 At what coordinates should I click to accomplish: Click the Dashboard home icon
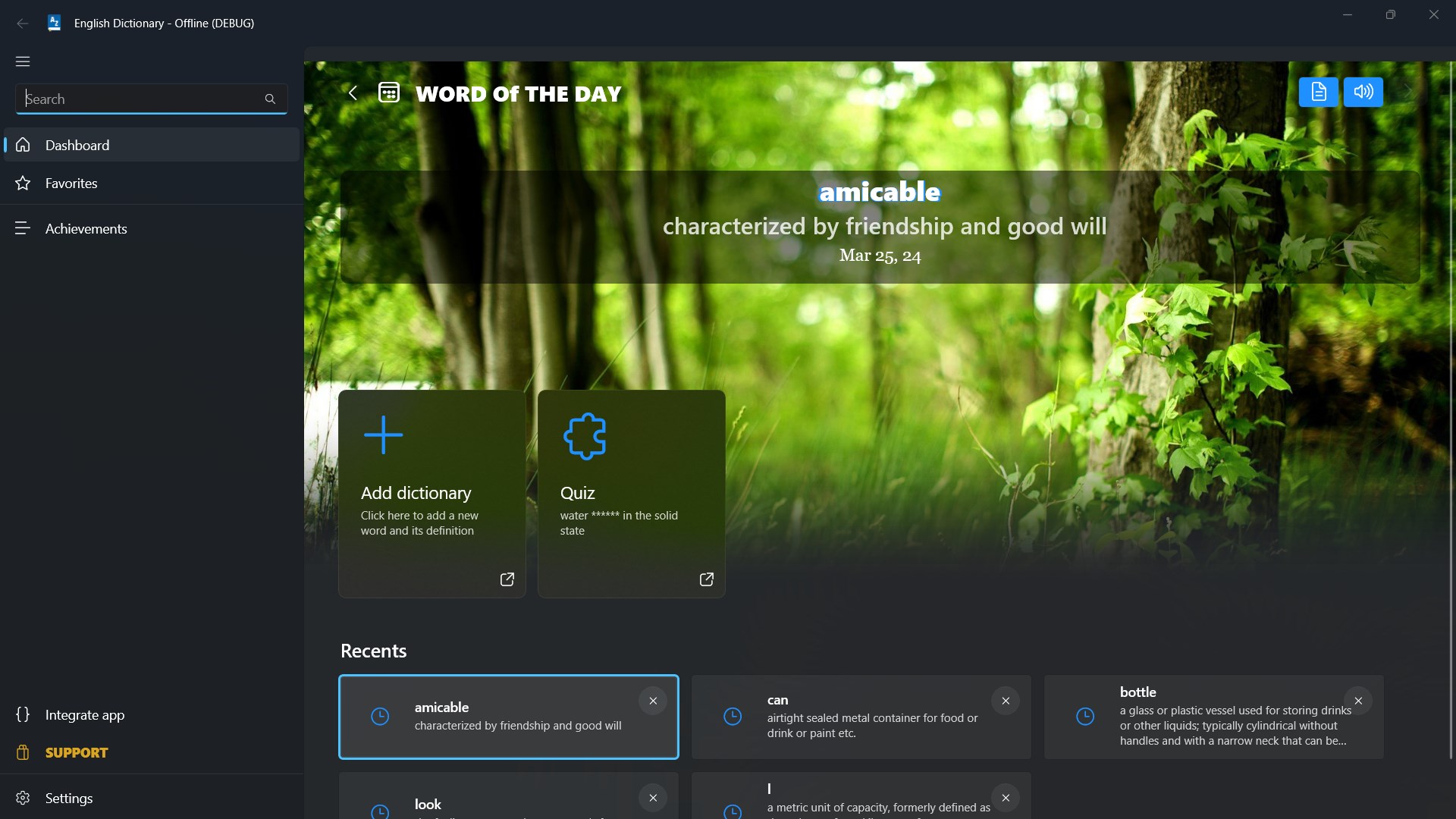[x=22, y=144]
